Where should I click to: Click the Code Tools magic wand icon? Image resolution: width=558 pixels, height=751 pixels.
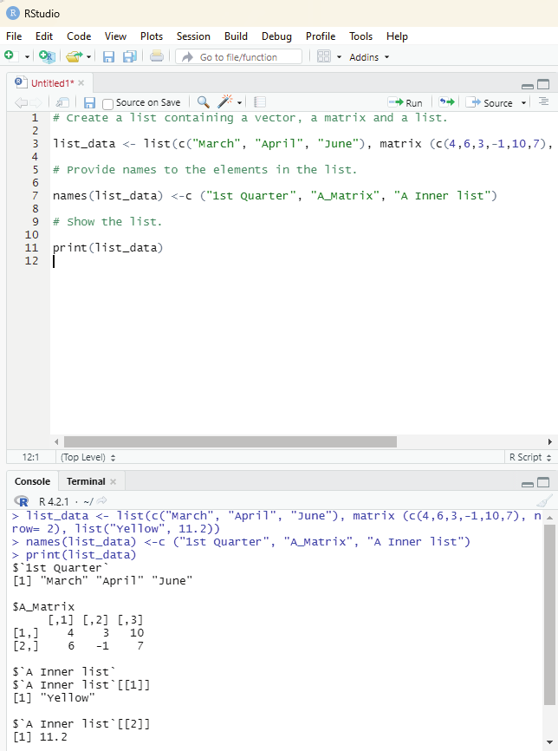pos(225,102)
